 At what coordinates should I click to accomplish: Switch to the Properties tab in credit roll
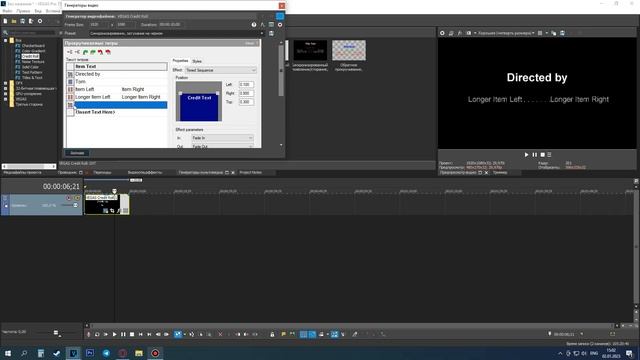(180, 61)
